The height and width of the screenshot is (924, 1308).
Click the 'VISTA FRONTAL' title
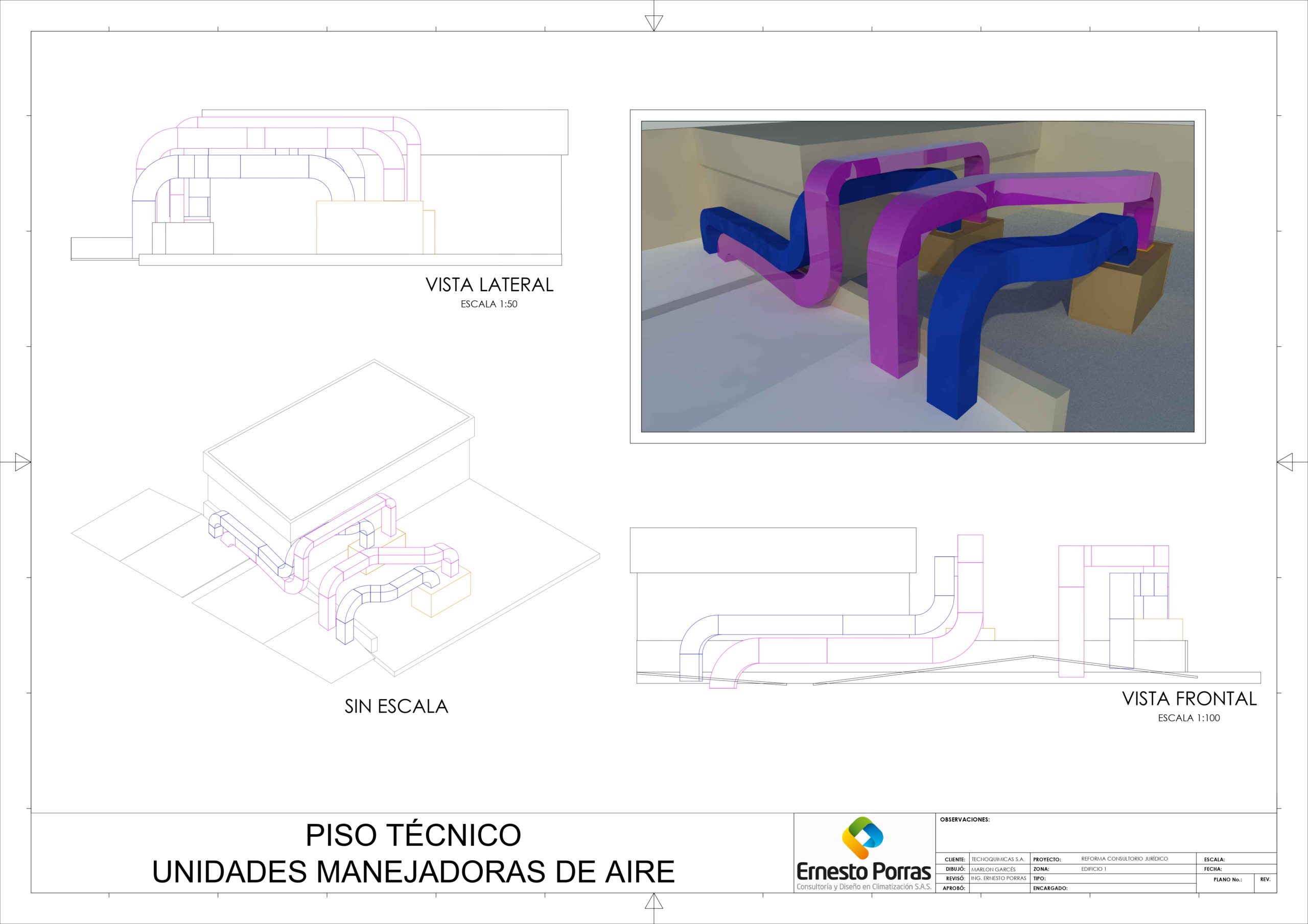tap(1189, 698)
